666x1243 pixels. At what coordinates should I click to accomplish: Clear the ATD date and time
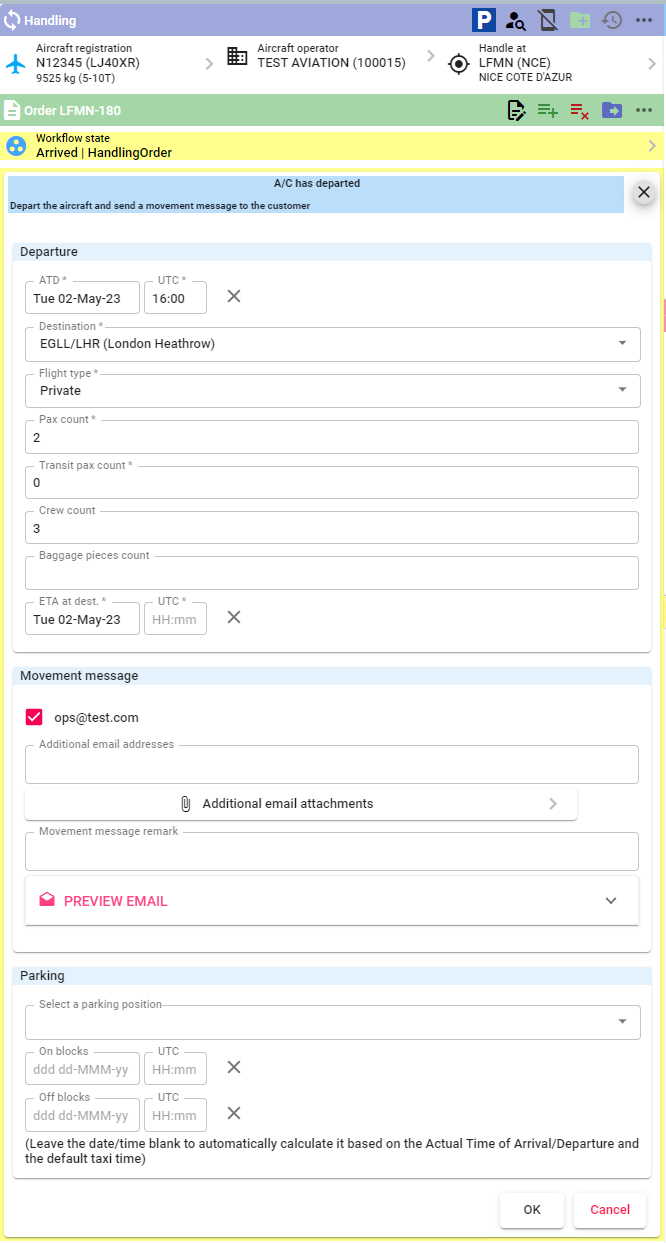click(x=234, y=296)
